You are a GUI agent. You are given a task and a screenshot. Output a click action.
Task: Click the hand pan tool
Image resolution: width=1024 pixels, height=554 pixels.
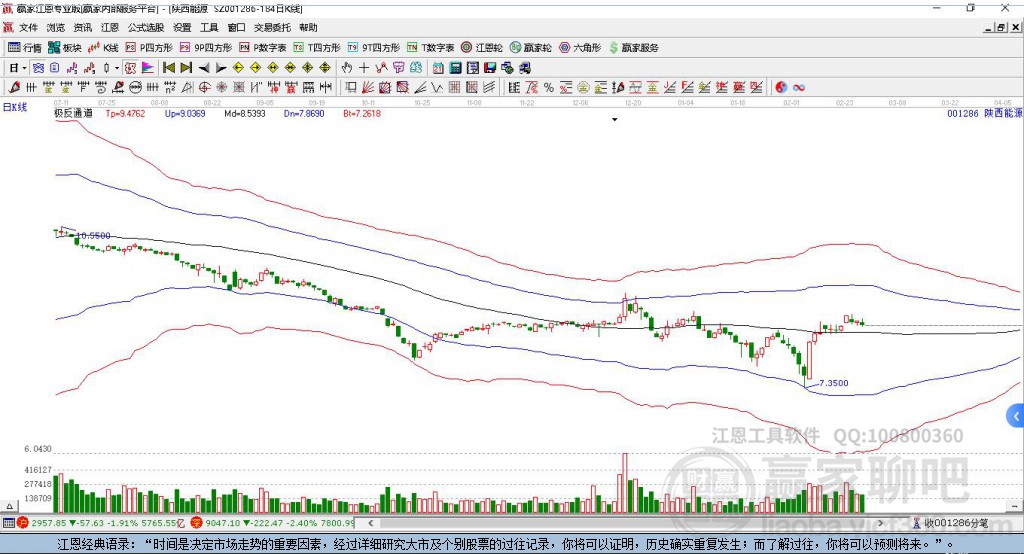(x=347, y=68)
